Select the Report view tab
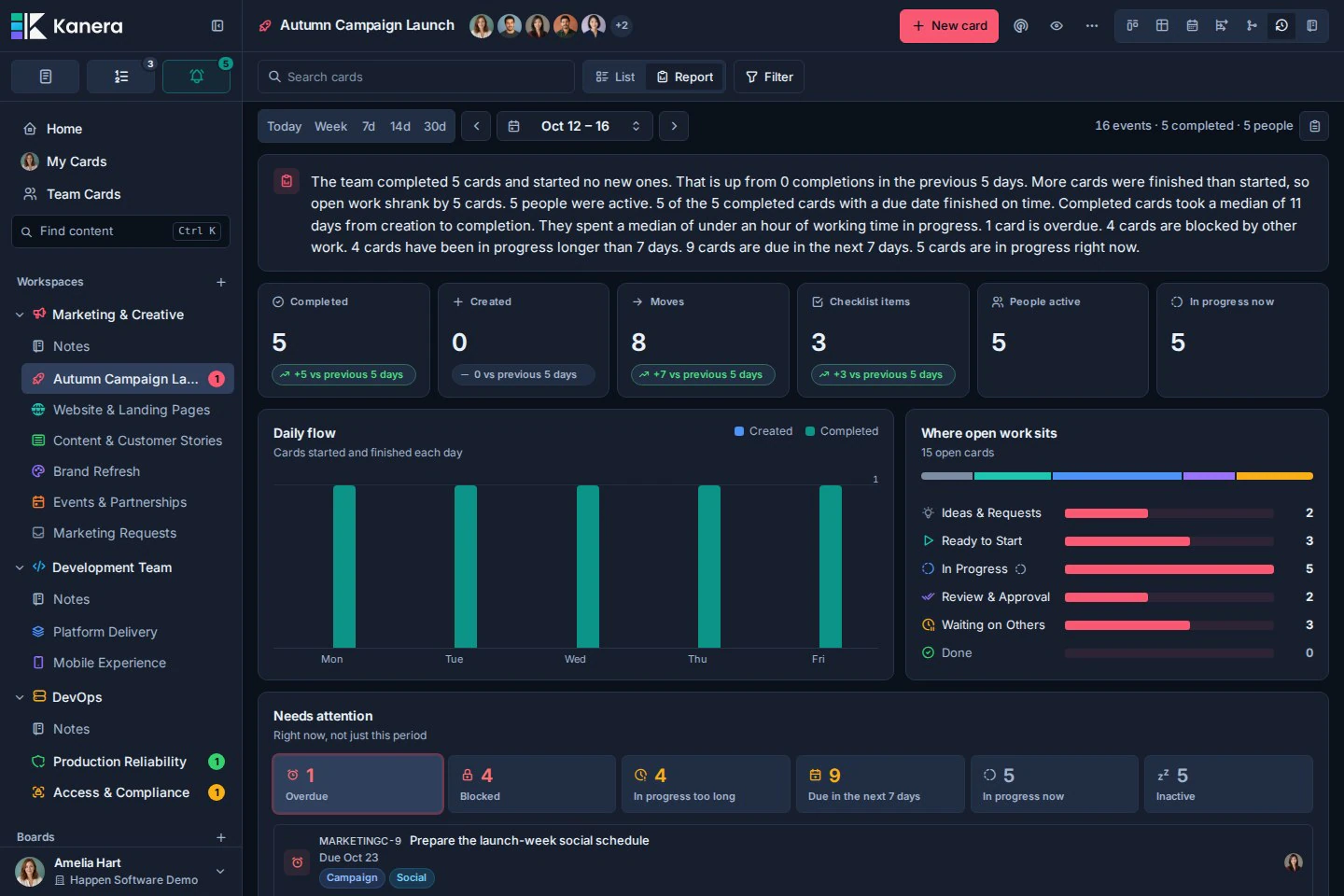 (x=685, y=77)
